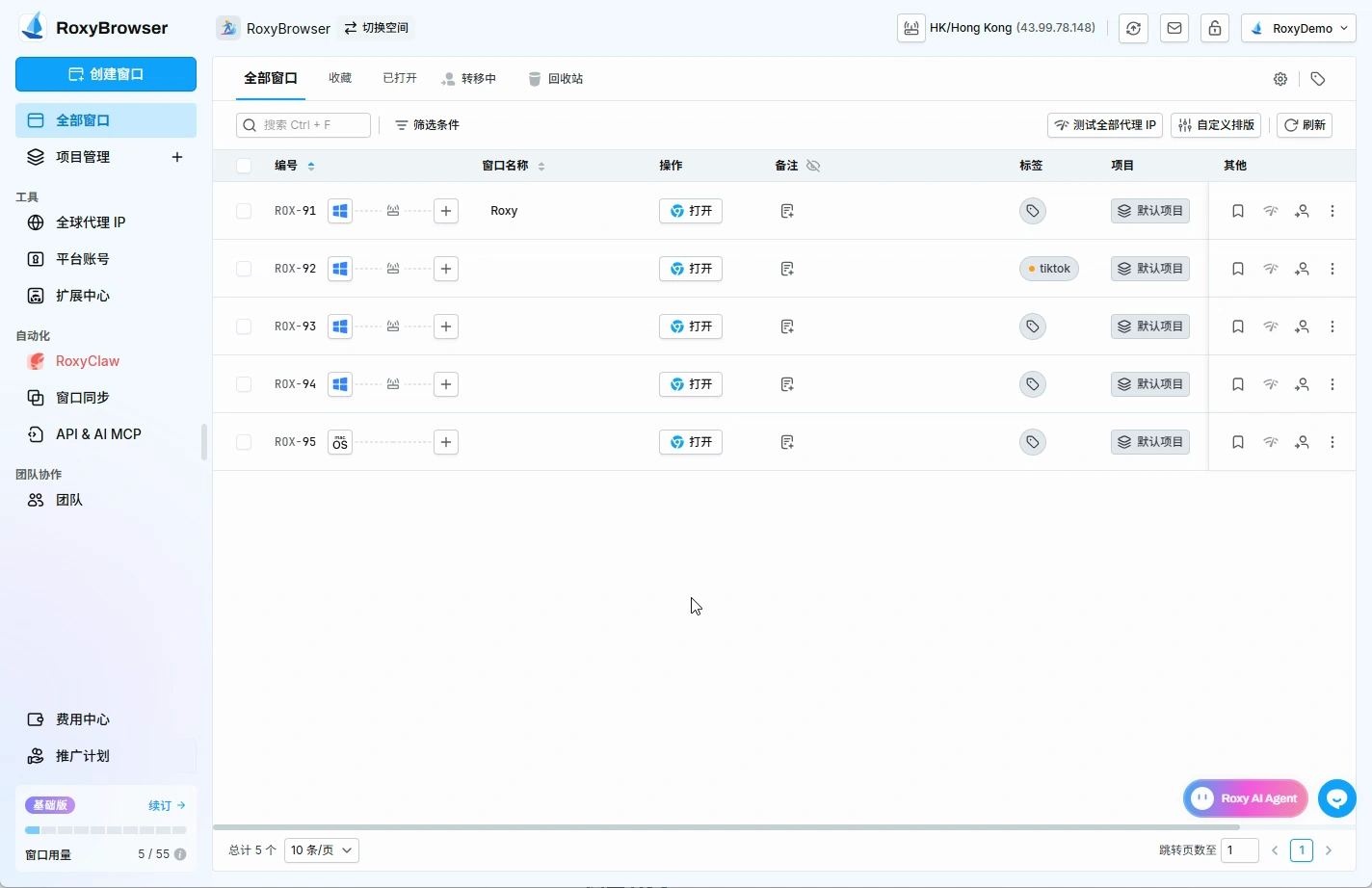Test proxy connection for ROX-92
The width and height of the screenshot is (1372, 888).
[x=1271, y=269]
